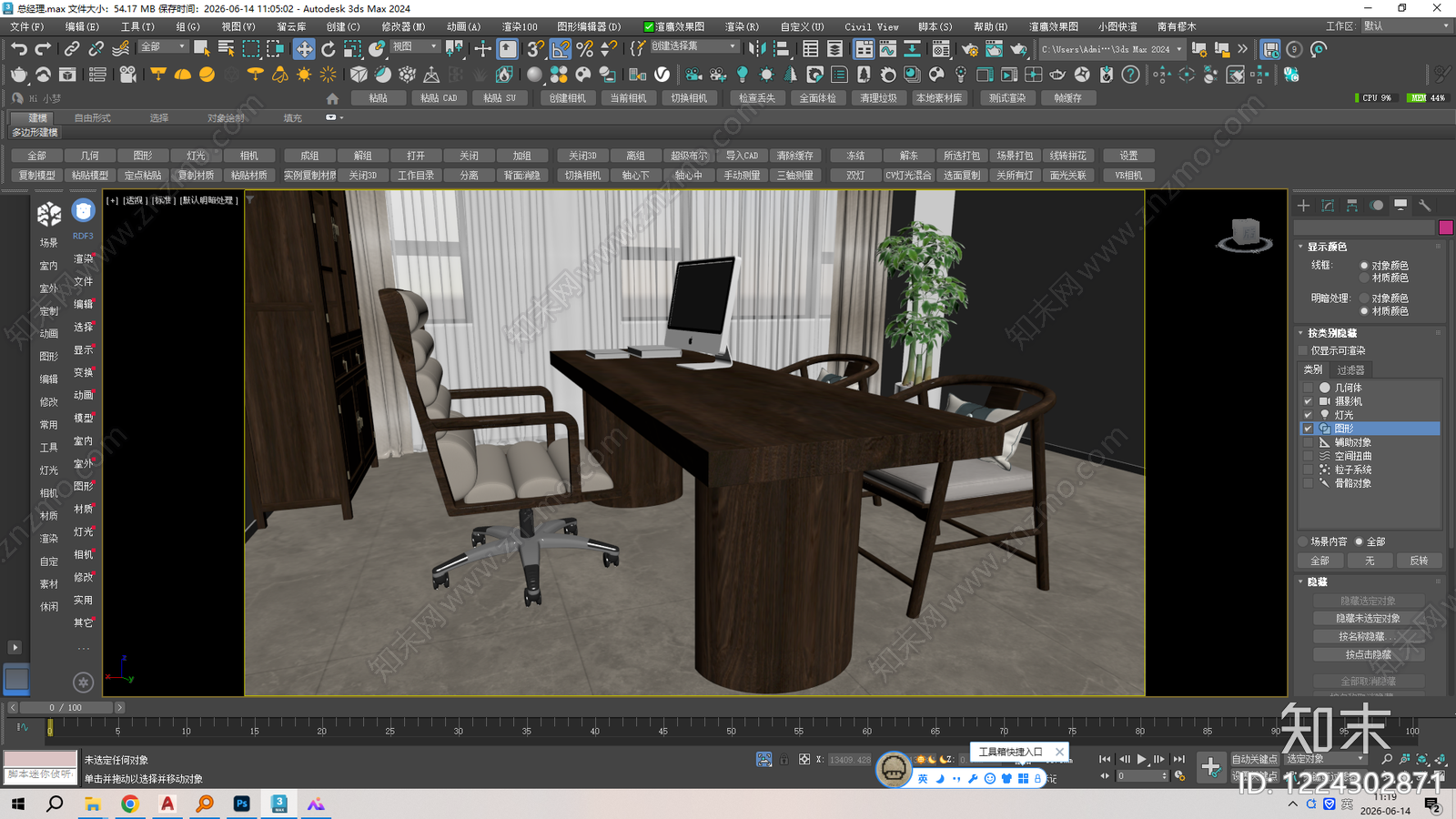Click the light bulb icon in second toolbar
This screenshot has height=819, width=1456.
(743, 75)
